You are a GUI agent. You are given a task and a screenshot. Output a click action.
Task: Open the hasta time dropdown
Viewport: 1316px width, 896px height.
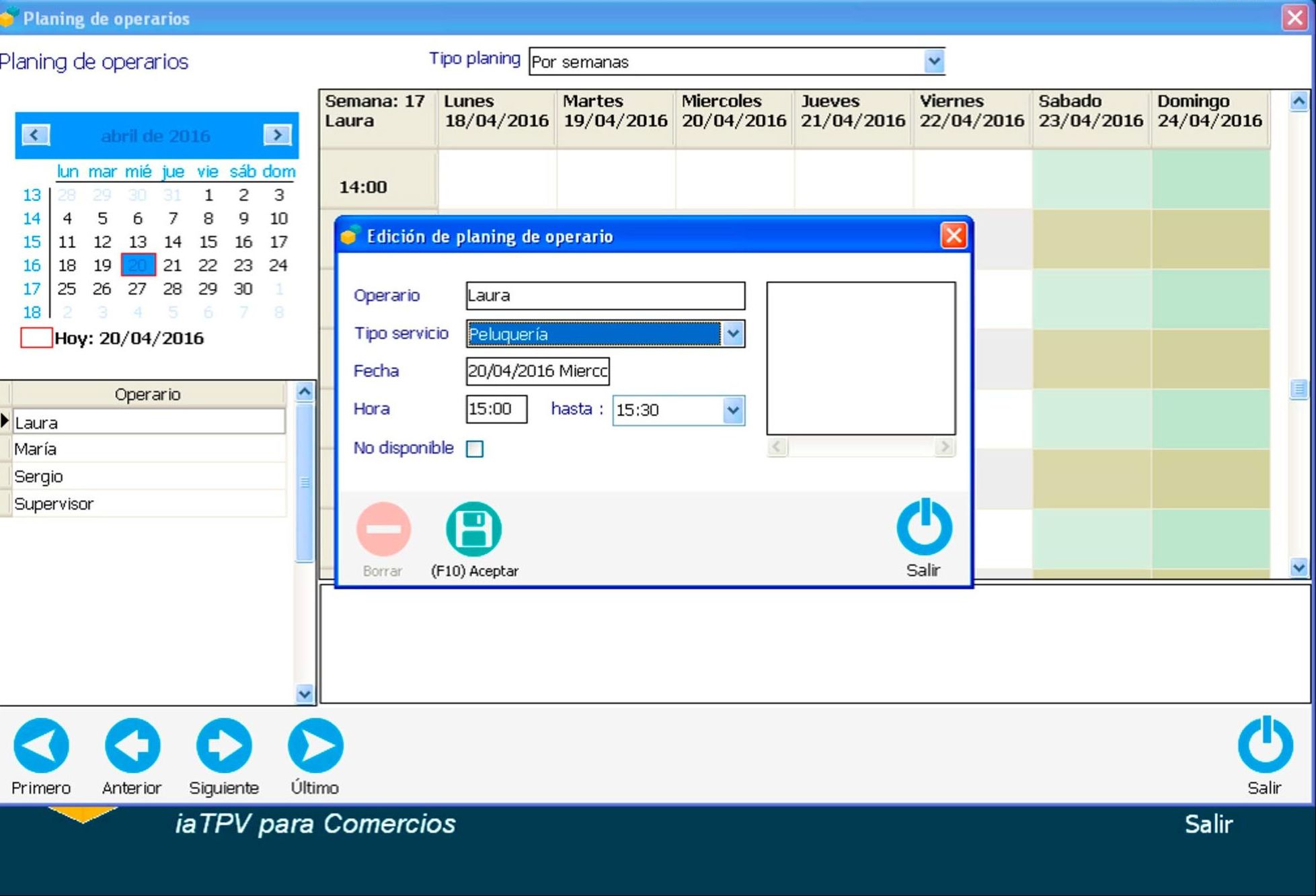[x=733, y=410]
